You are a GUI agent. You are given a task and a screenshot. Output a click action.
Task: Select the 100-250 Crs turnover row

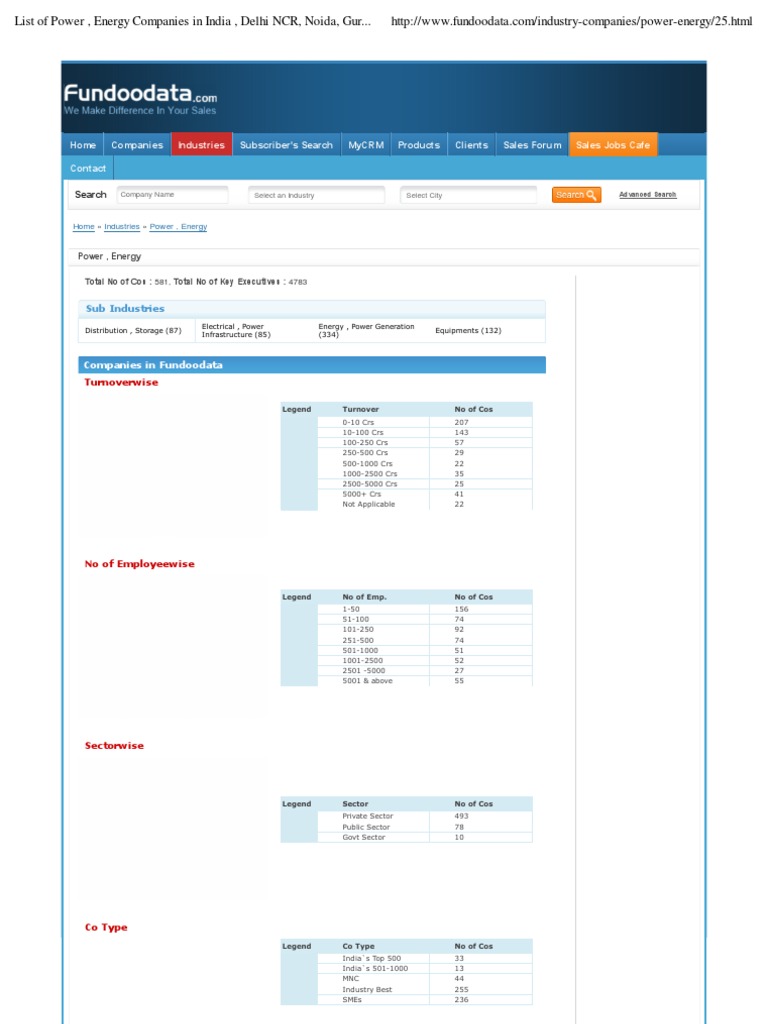(x=424, y=443)
